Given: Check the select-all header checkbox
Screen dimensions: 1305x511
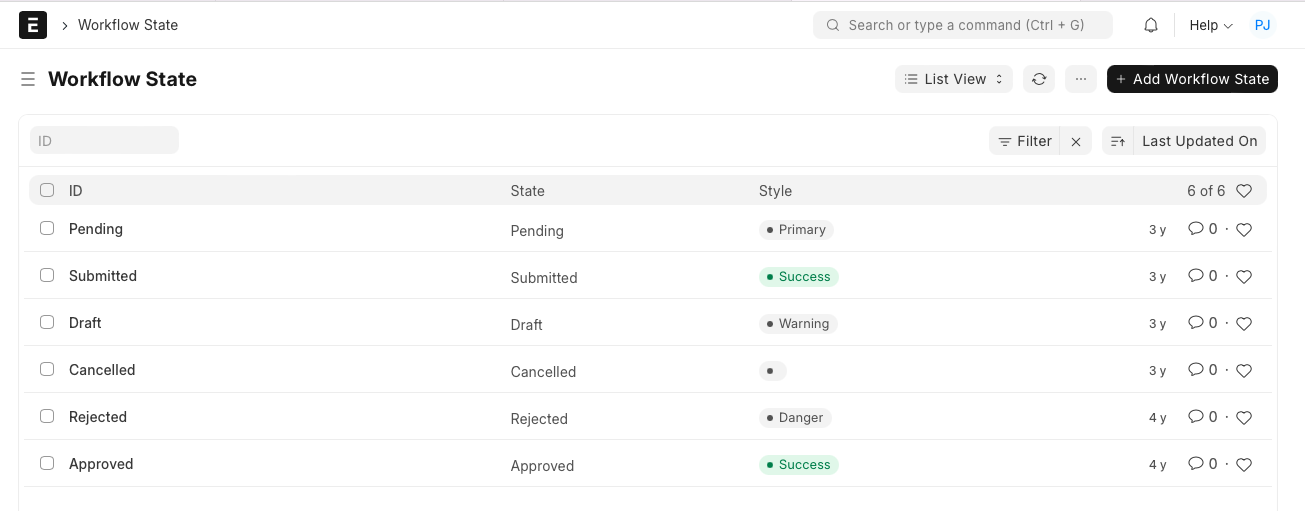Looking at the screenshot, I should pyautogui.click(x=47, y=190).
